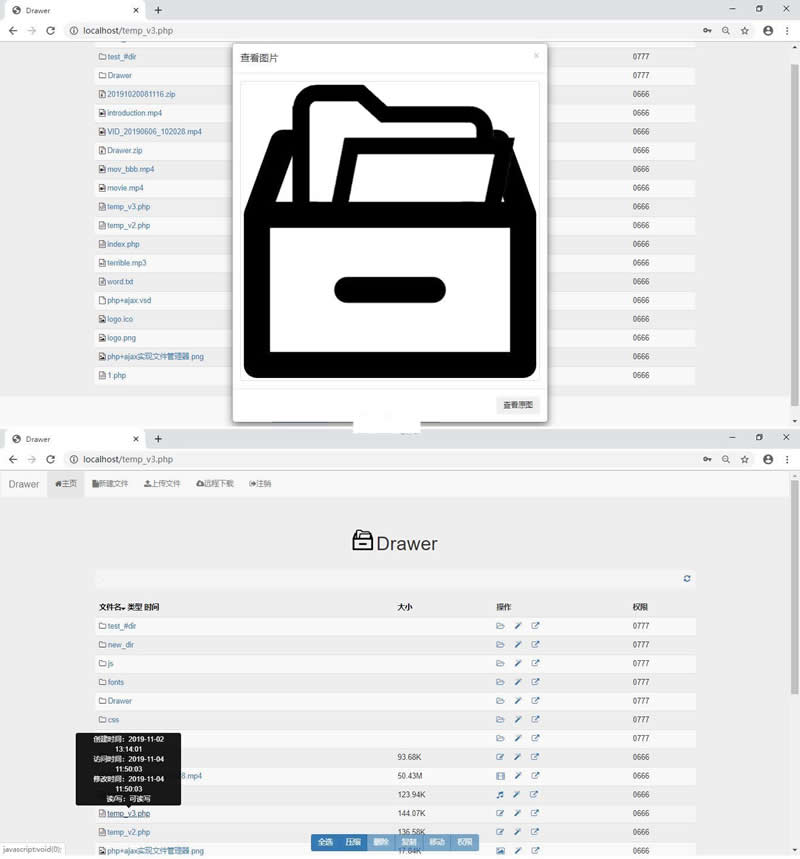
Task: Click the large drawer image preview
Action: pyautogui.click(x=390, y=231)
